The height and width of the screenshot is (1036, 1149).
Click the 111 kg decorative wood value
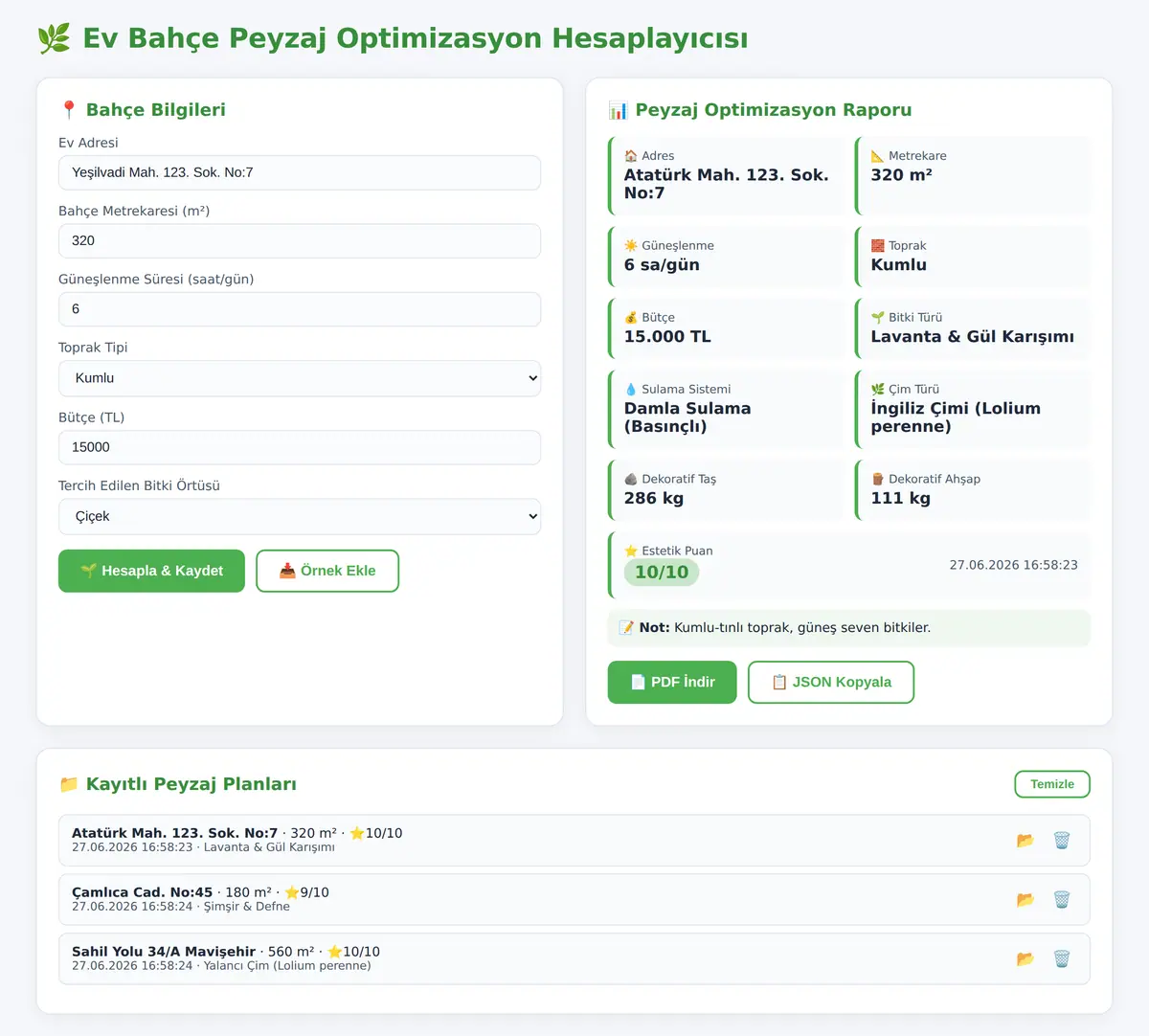(900, 499)
